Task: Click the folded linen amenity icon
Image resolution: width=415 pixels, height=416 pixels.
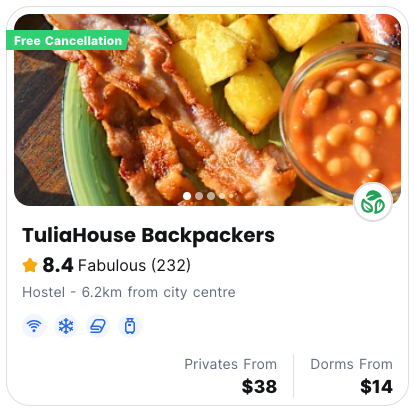Action: tap(98, 326)
